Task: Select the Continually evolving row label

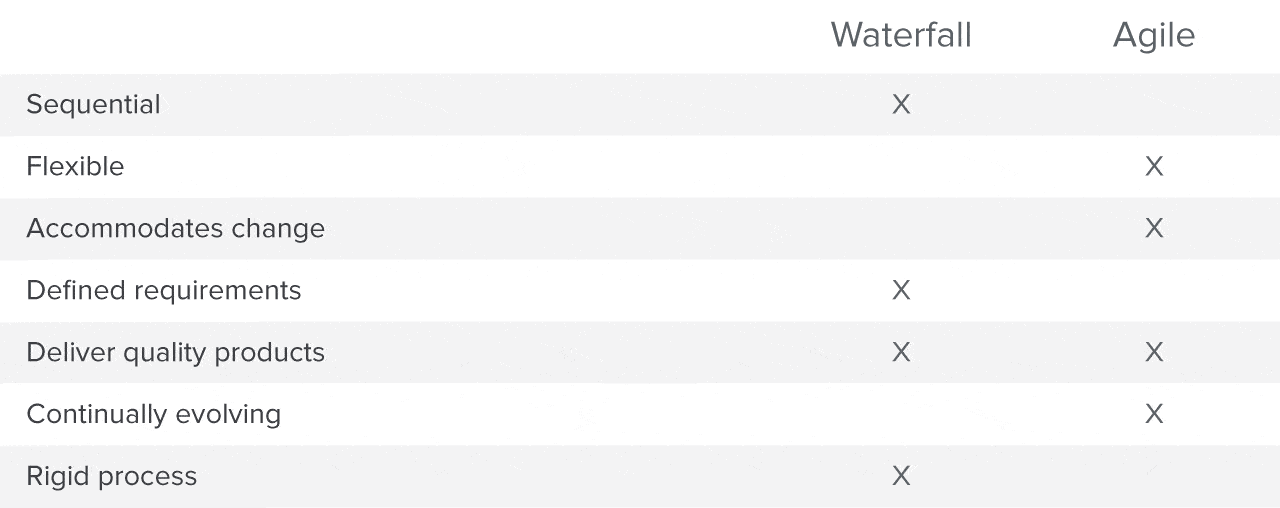Action: (x=153, y=414)
